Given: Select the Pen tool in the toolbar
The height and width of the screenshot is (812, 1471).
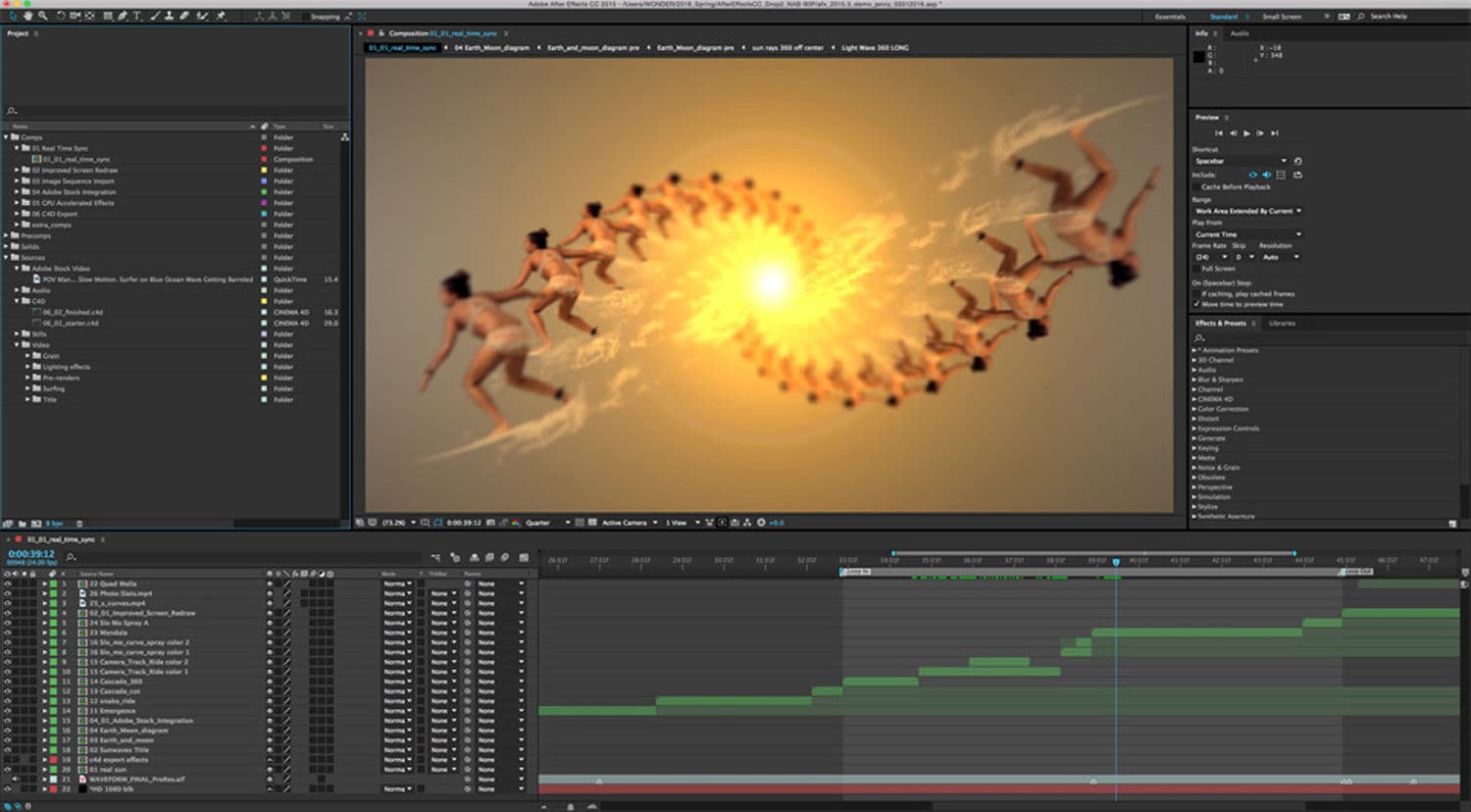Looking at the screenshot, I should tap(123, 16).
